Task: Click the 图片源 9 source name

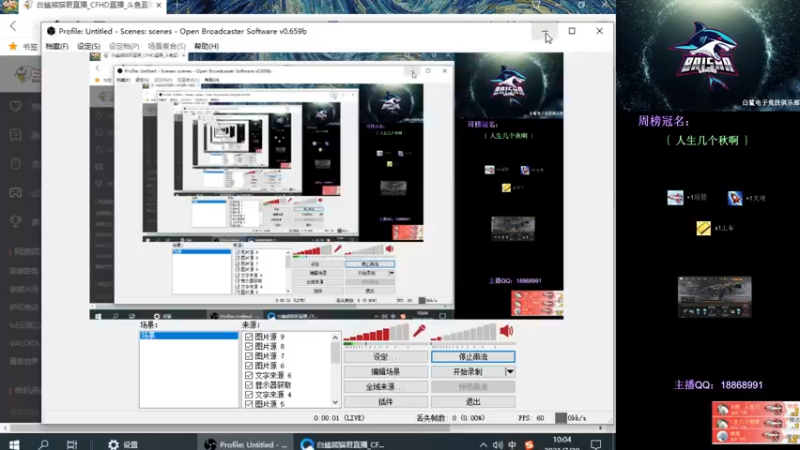Action: pyautogui.click(x=269, y=337)
